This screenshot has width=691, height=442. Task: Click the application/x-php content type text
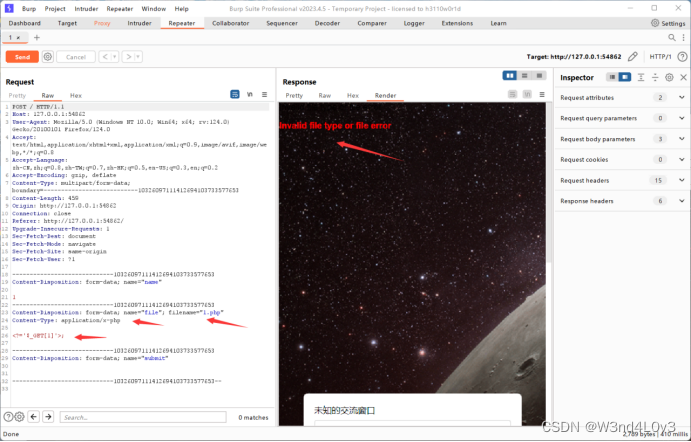pyautogui.click(x=90, y=320)
